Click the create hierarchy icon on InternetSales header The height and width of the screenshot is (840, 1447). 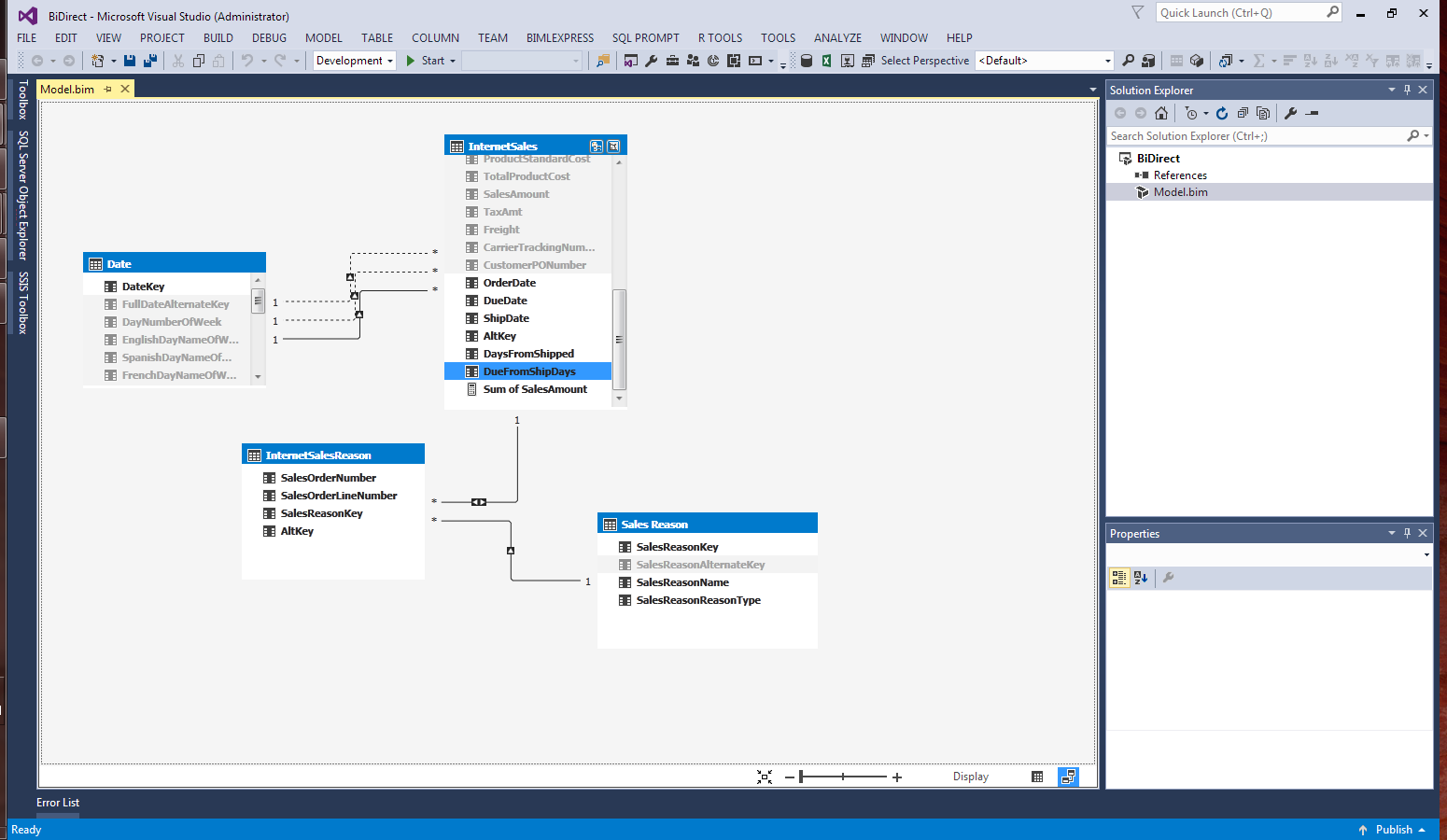[597, 147]
